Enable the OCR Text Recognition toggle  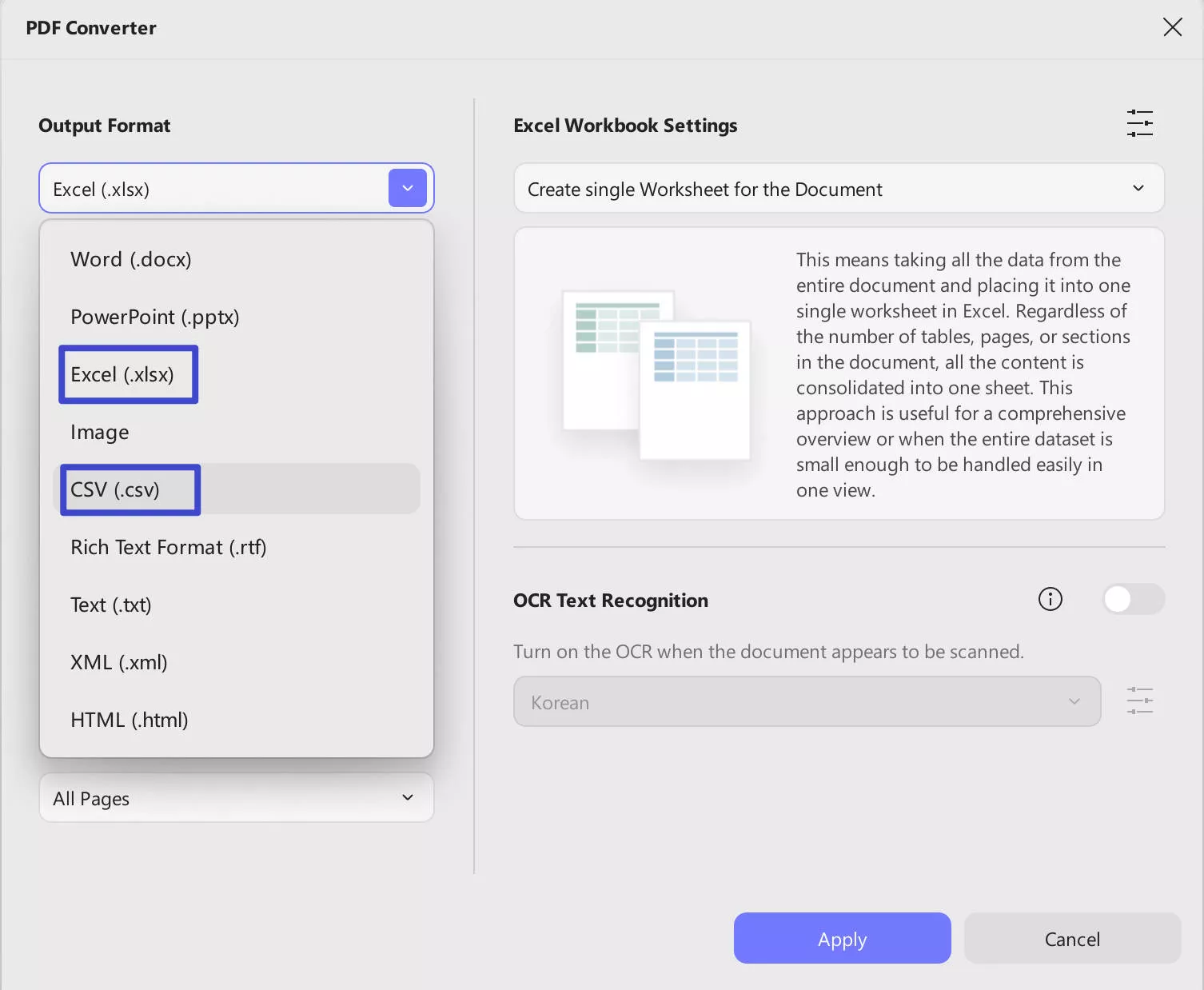pyautogui.click(x=1133, y=599)
